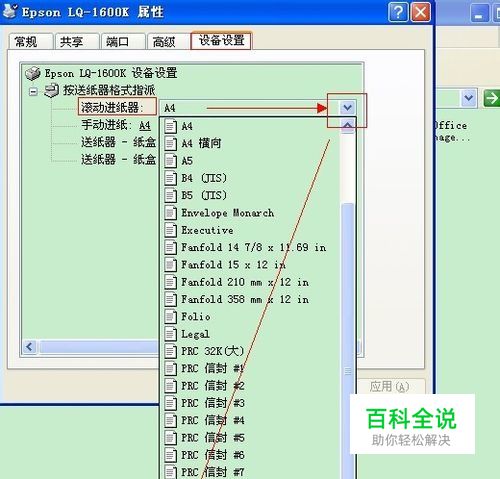The image size is (500, 479).
Task: Close the Epson LQ-1600K properties dialog
Action: [x=421, y=13]
